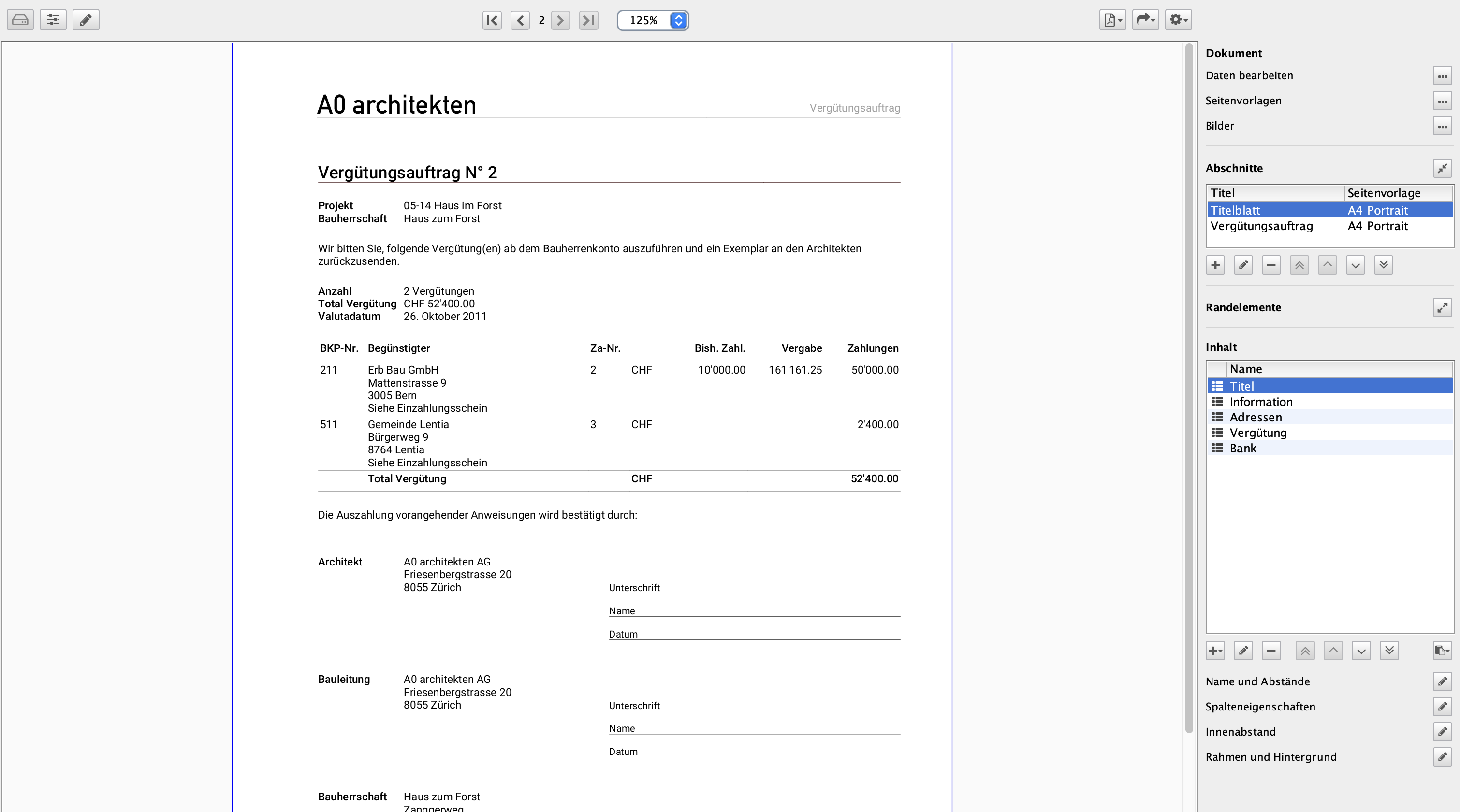This screenshot has height=812, width=1460.
Task: Add a new section with the plus button
Action: click(1215, 265)
